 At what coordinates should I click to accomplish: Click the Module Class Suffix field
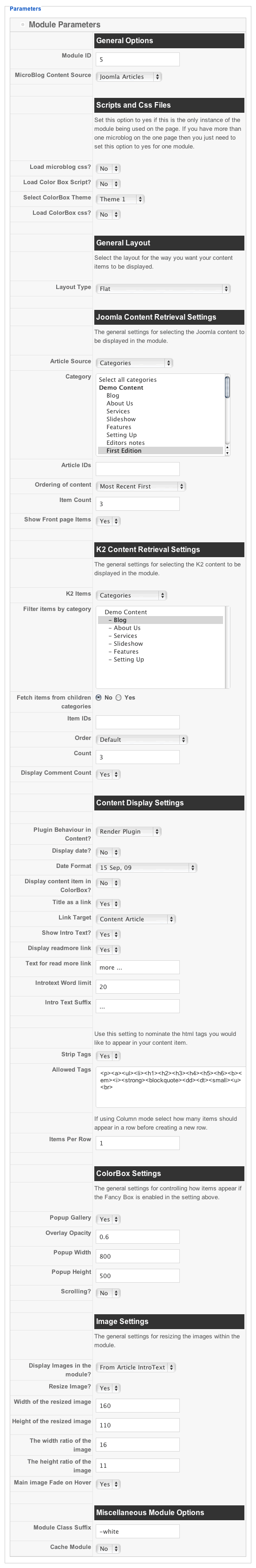tap(138, 1531)
